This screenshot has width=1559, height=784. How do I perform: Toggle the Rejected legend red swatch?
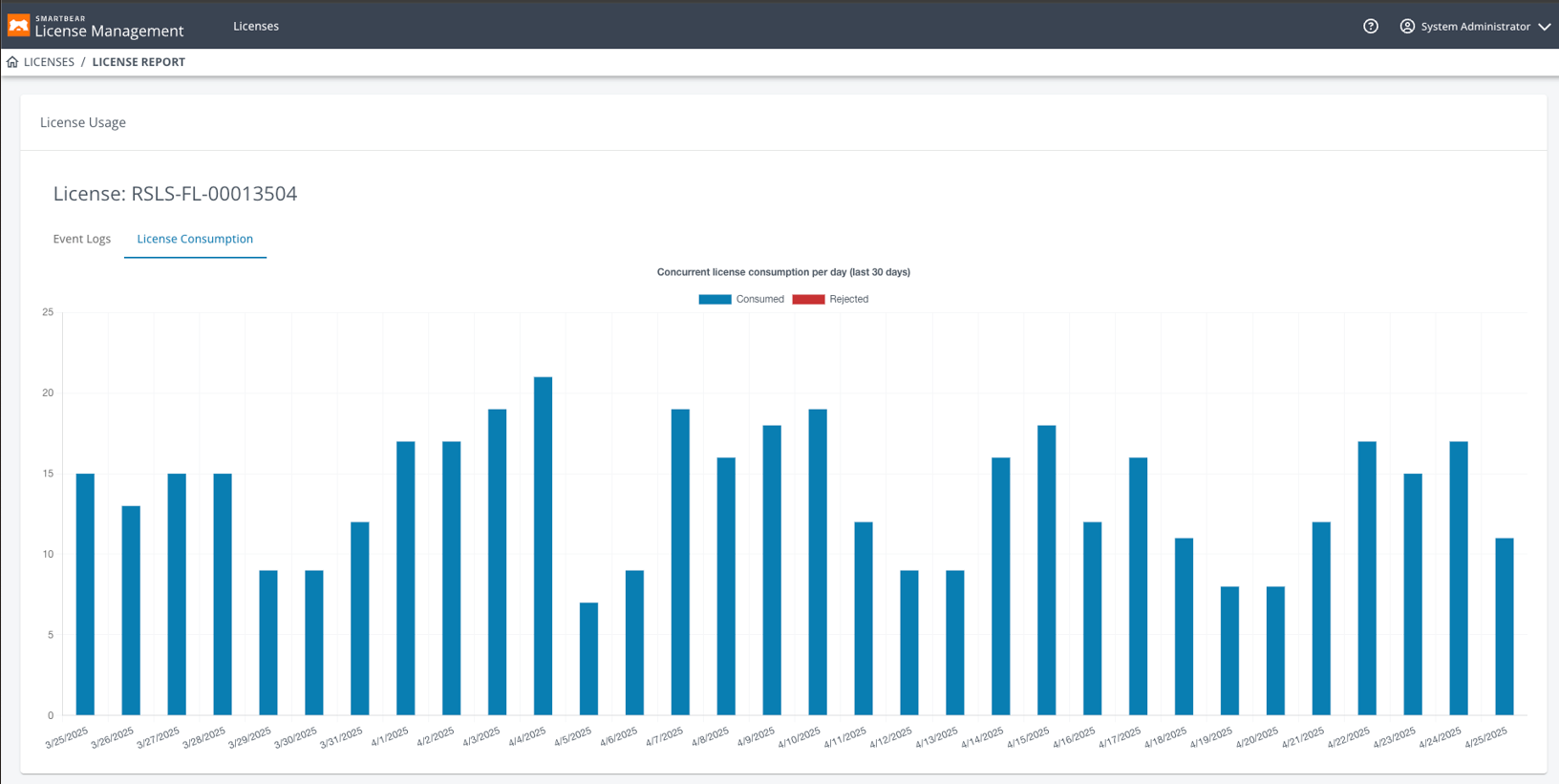click(x=808, y=299)
